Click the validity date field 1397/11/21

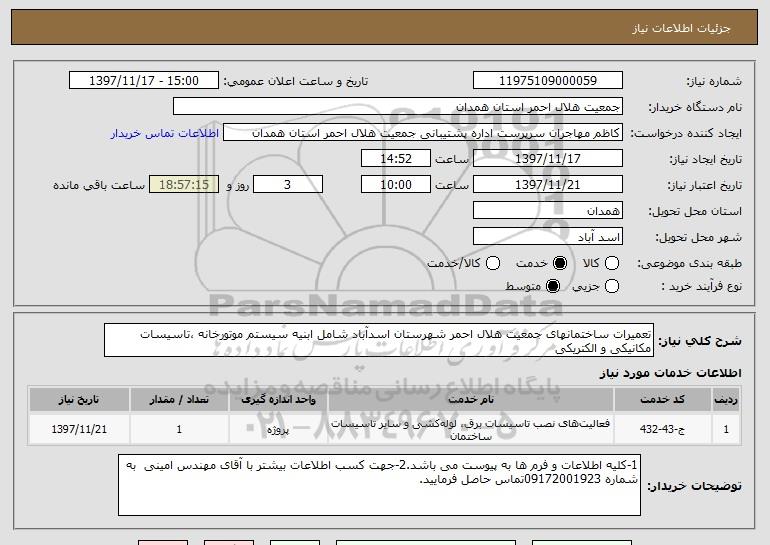point(548,185)
